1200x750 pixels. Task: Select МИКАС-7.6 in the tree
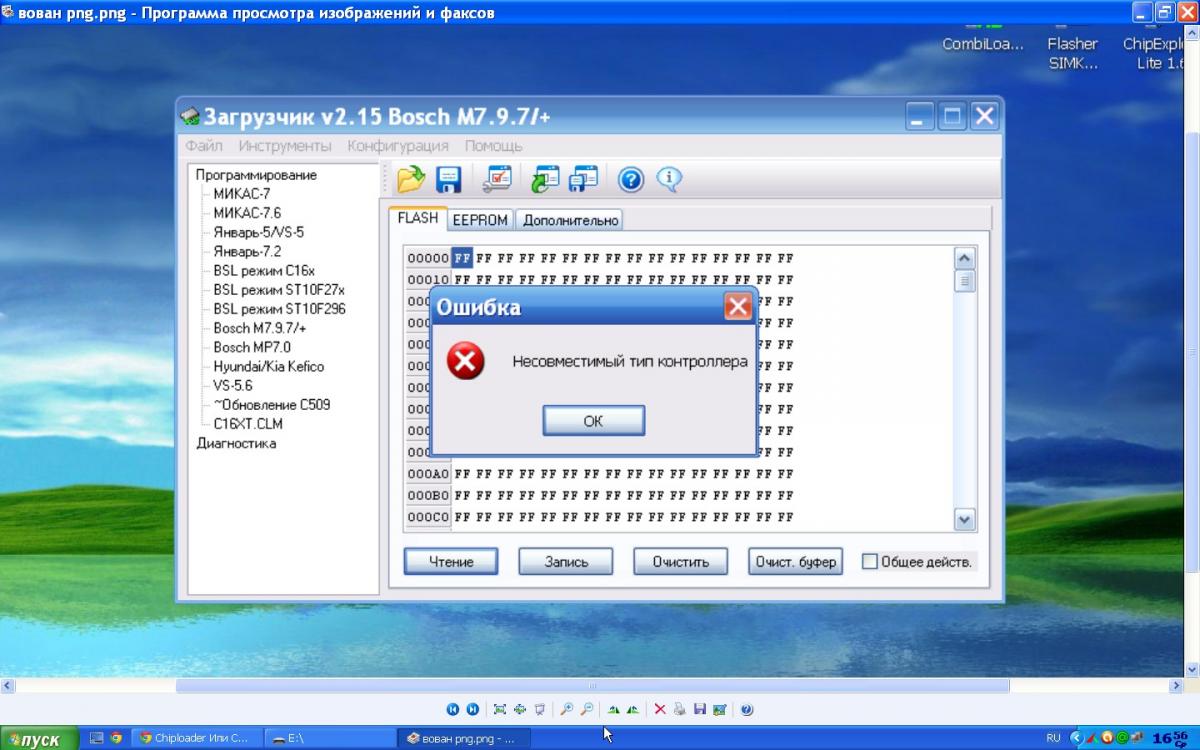pos(247,213)
